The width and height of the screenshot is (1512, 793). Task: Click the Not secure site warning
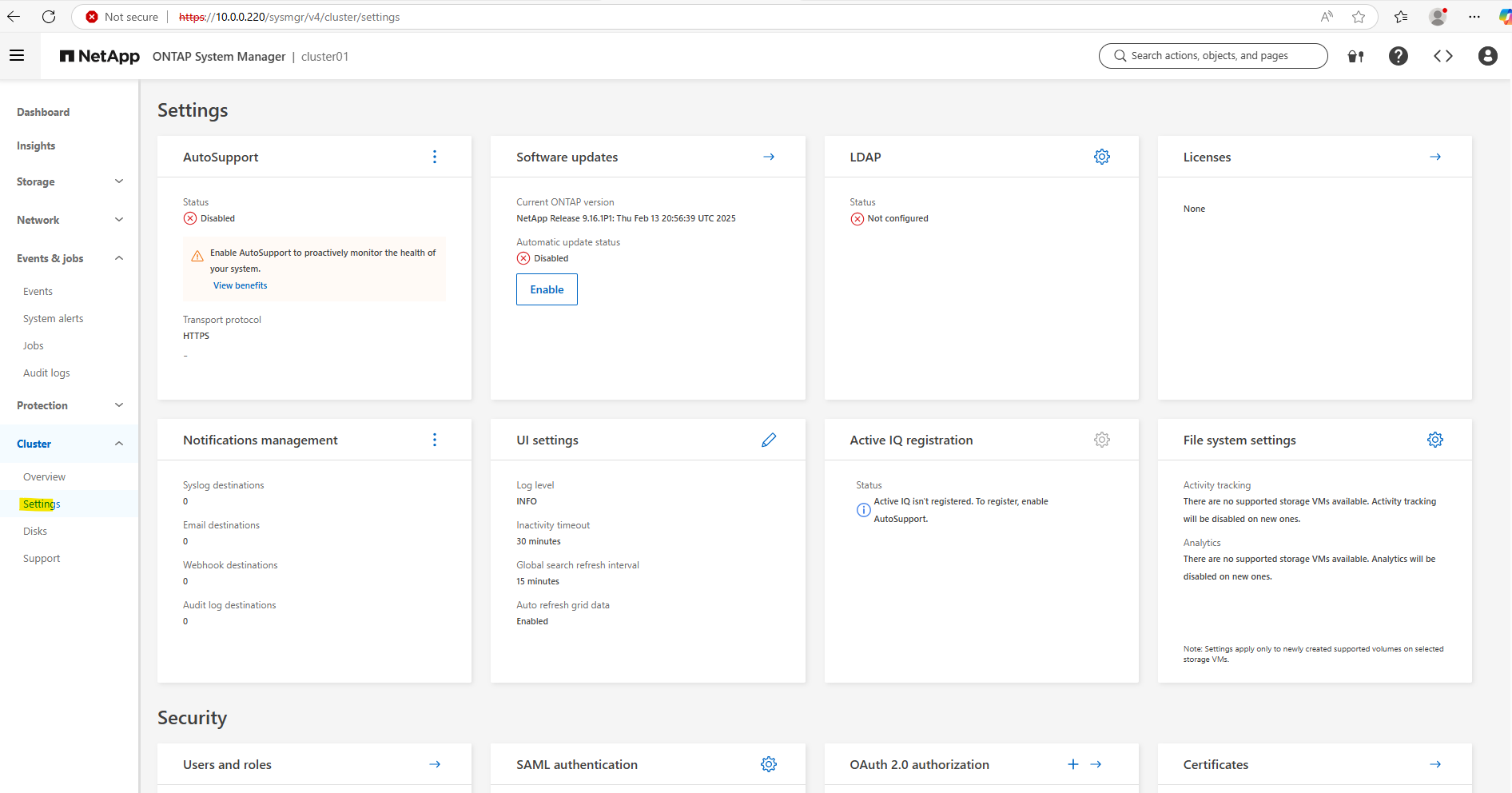pos(122,17)
